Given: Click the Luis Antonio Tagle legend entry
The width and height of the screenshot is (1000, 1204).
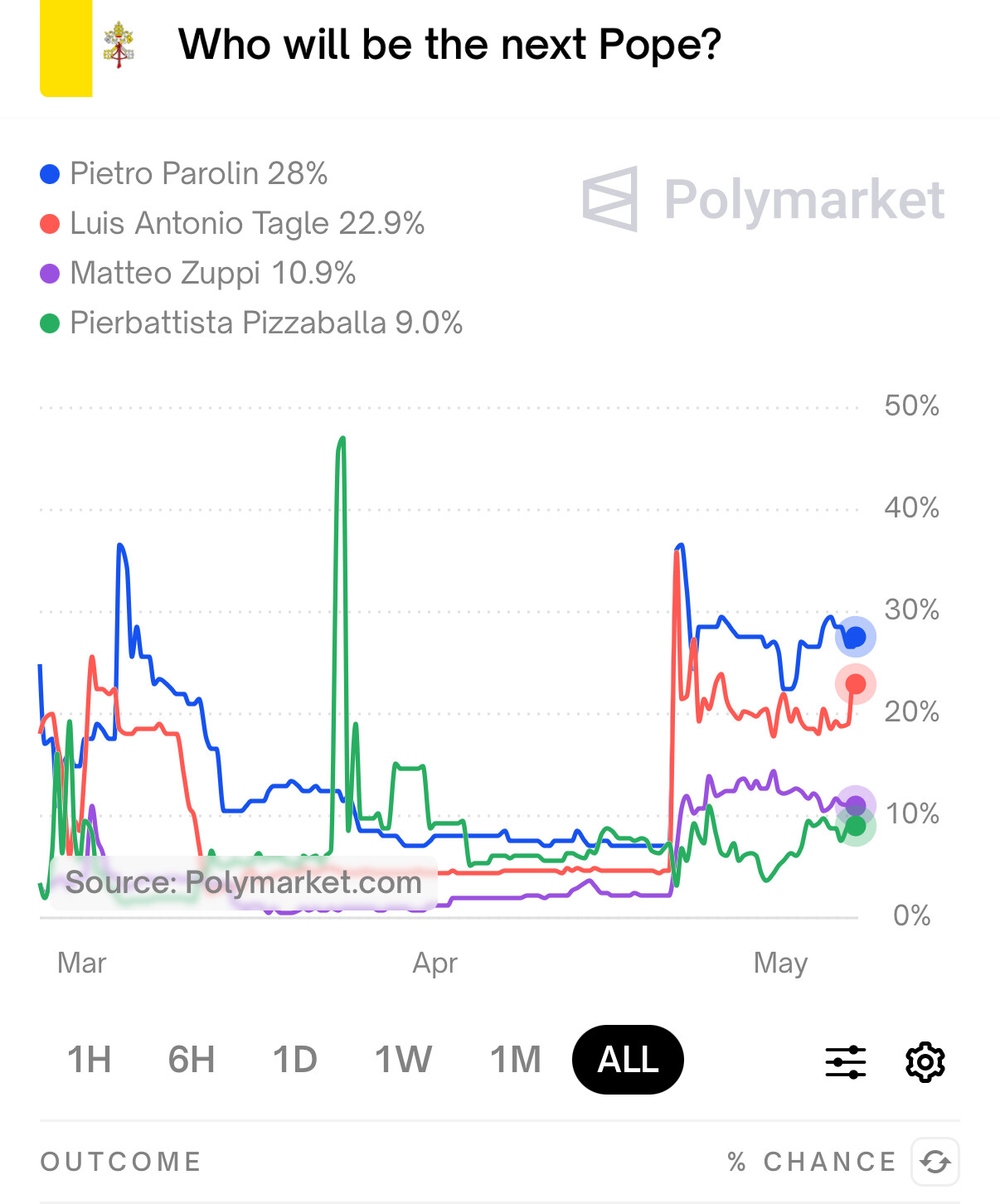Looking at the screenshot, I should coord(232,223).
